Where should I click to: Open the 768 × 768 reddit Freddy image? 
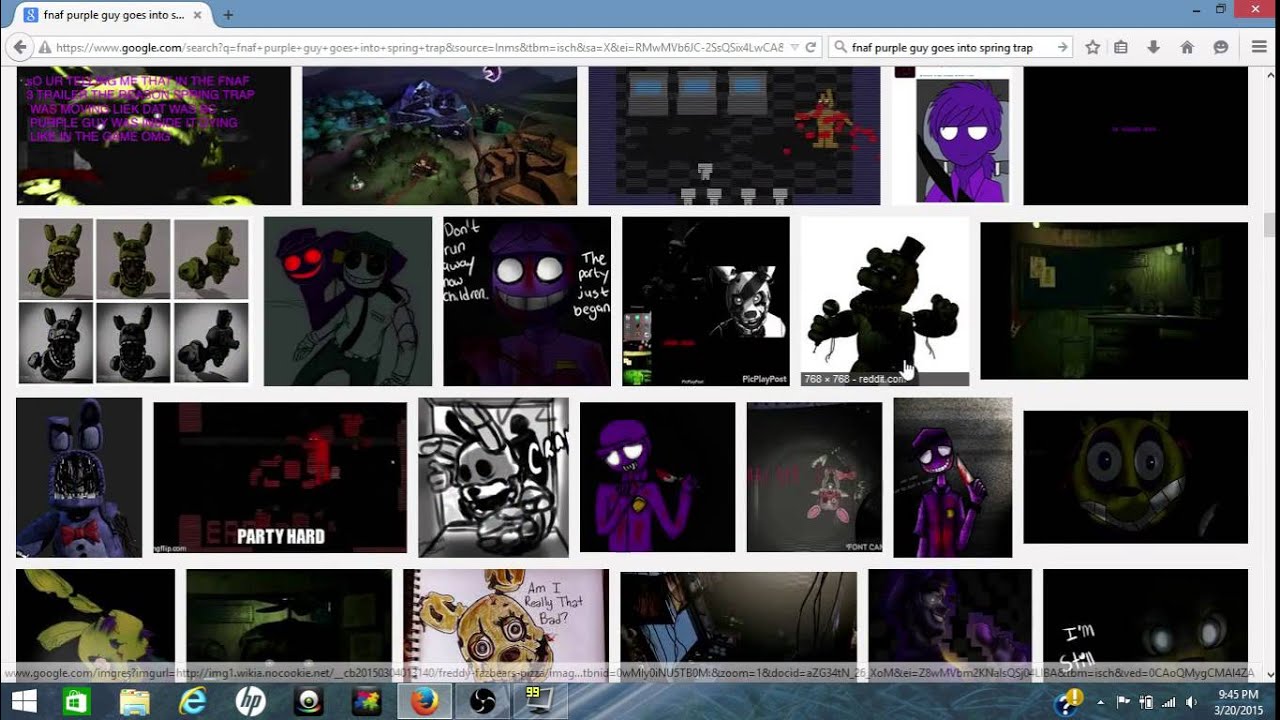(x=884, y=301)
